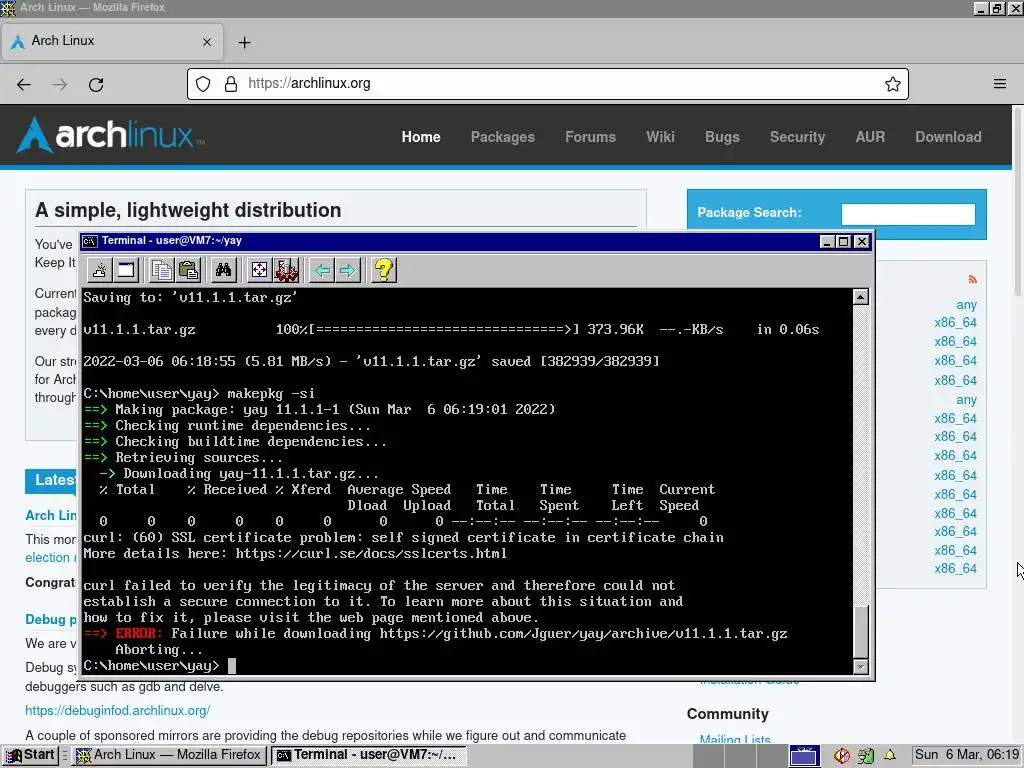Copy selection using terminal toolbar icon
This screenshot has height=768, width=1024.
(x=161, y=270)
